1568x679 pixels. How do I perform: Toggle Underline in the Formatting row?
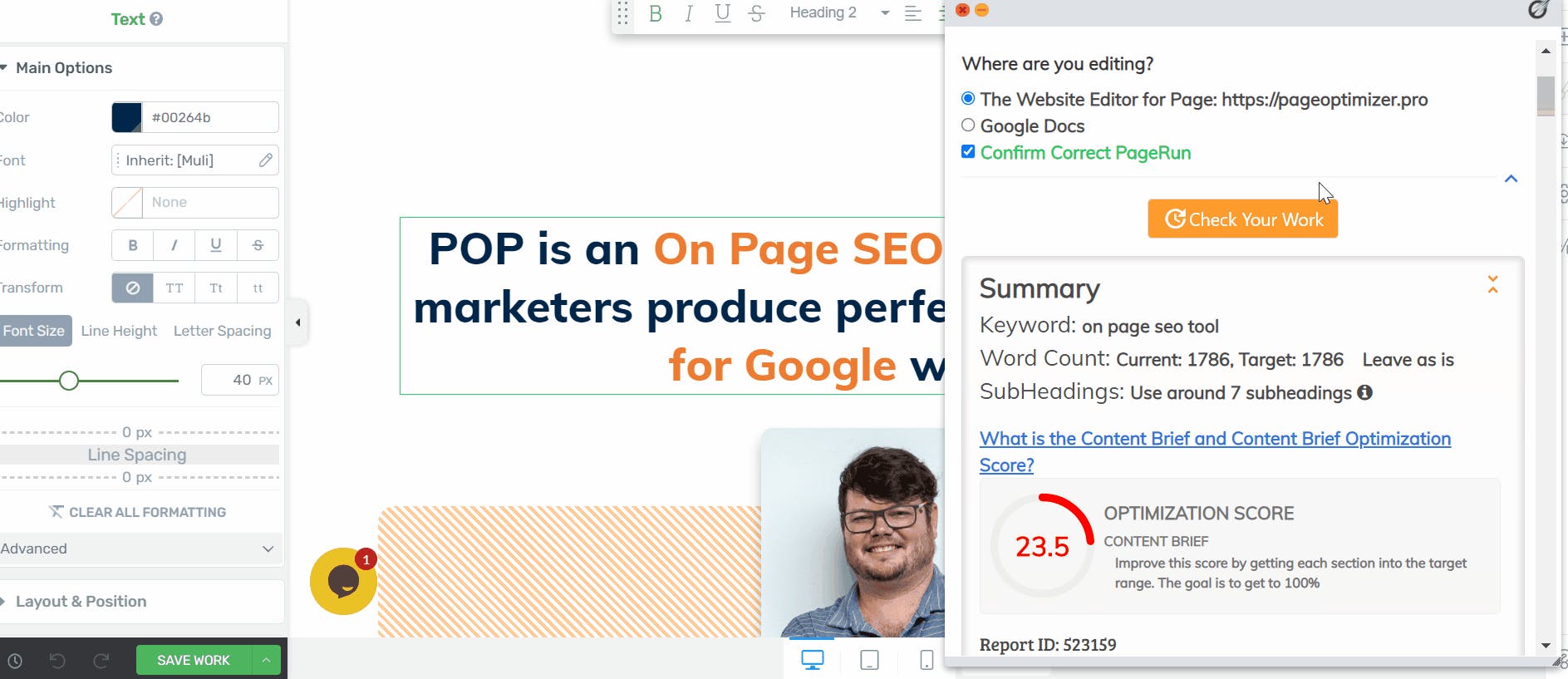coord(216,245)
